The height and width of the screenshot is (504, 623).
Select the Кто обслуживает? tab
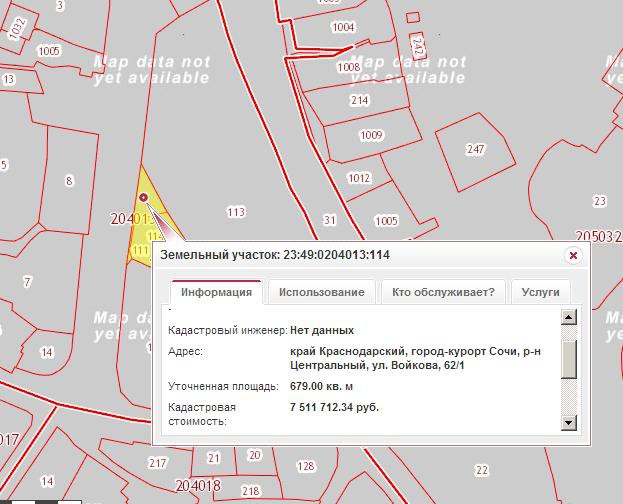[443, 292]
